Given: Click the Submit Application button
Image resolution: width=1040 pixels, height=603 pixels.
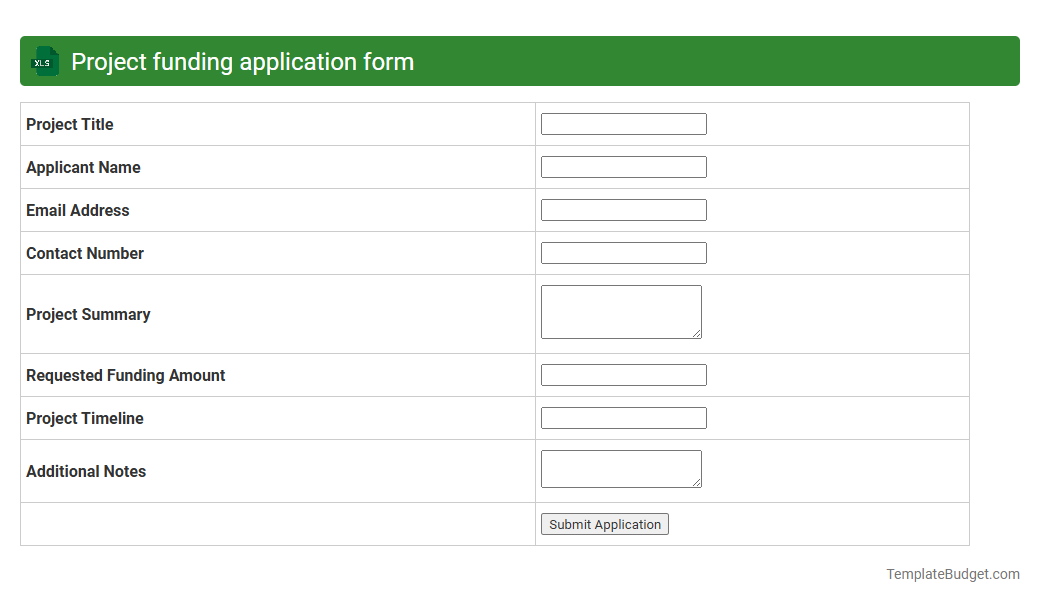Looking at the screenshot, I should coord(604,523).
